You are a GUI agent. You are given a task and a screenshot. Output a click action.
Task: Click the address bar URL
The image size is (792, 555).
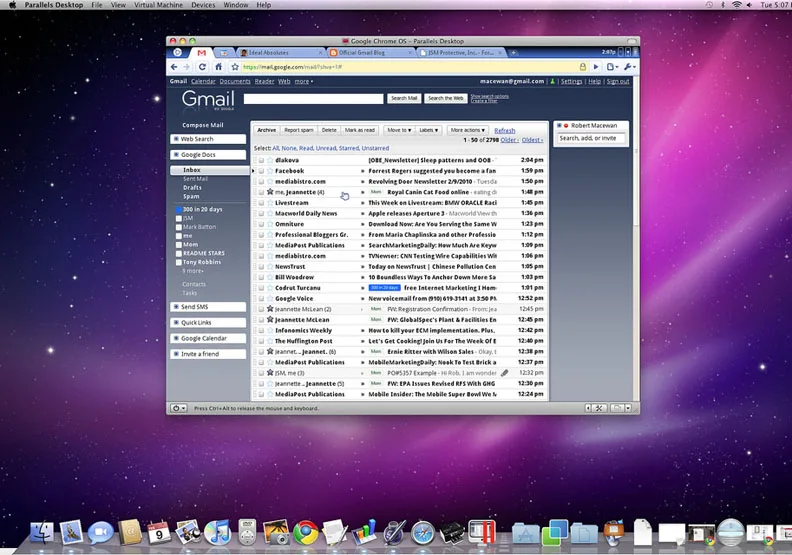point(292,67)
